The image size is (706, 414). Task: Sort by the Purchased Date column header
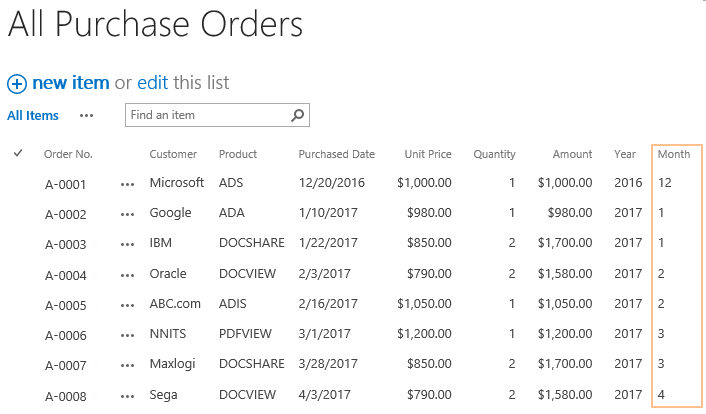click(x=336, y=154)
